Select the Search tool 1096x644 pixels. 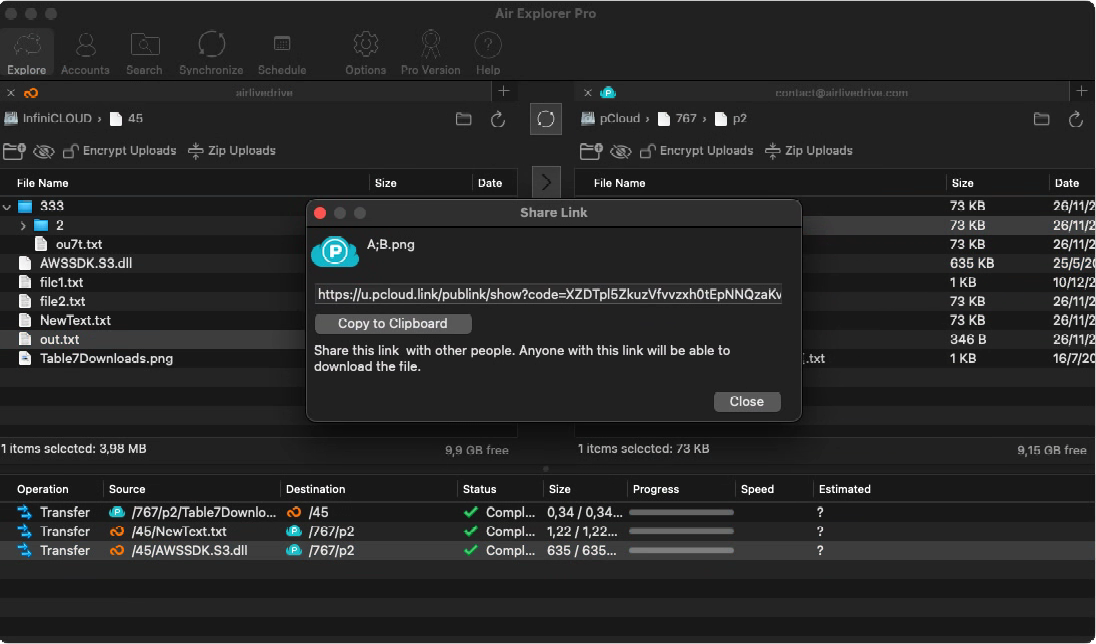pos(144,50)
